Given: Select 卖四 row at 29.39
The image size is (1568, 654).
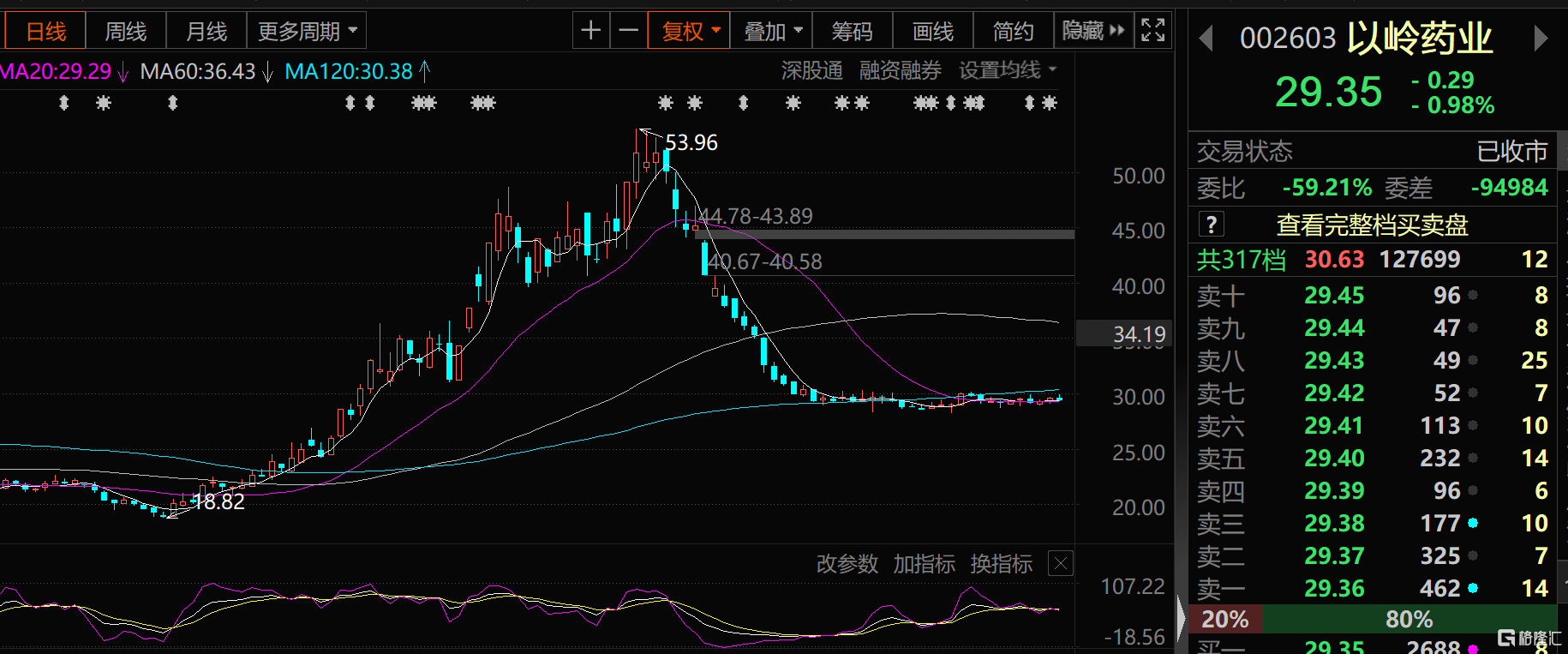Looking at the screenshot, I should click(1372, 490).
